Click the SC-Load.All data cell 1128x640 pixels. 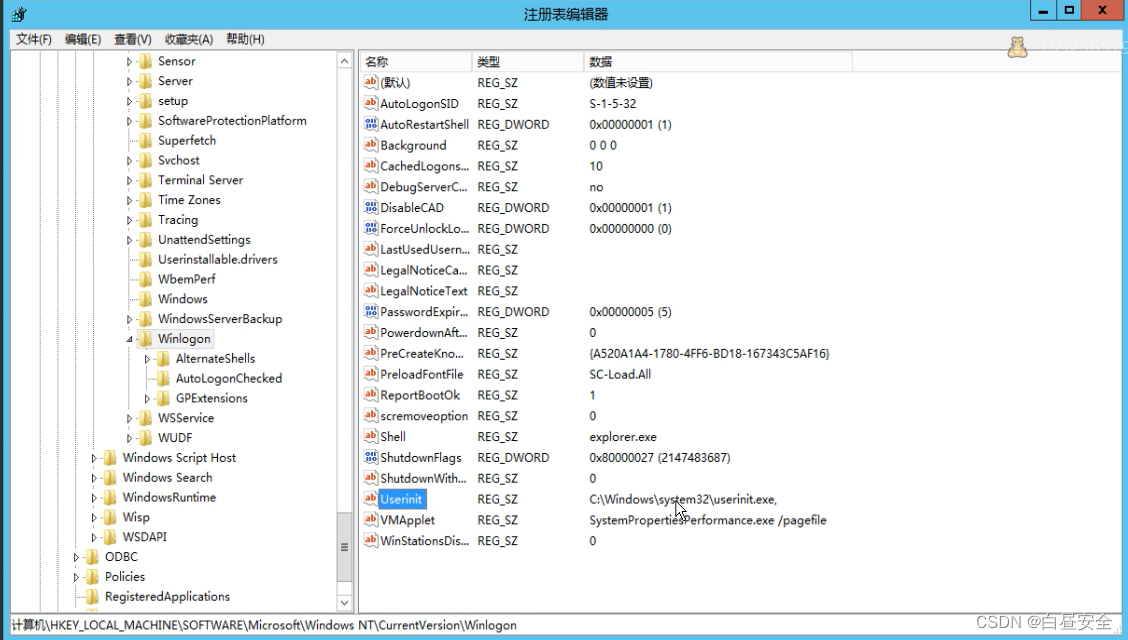click(620, 374)
